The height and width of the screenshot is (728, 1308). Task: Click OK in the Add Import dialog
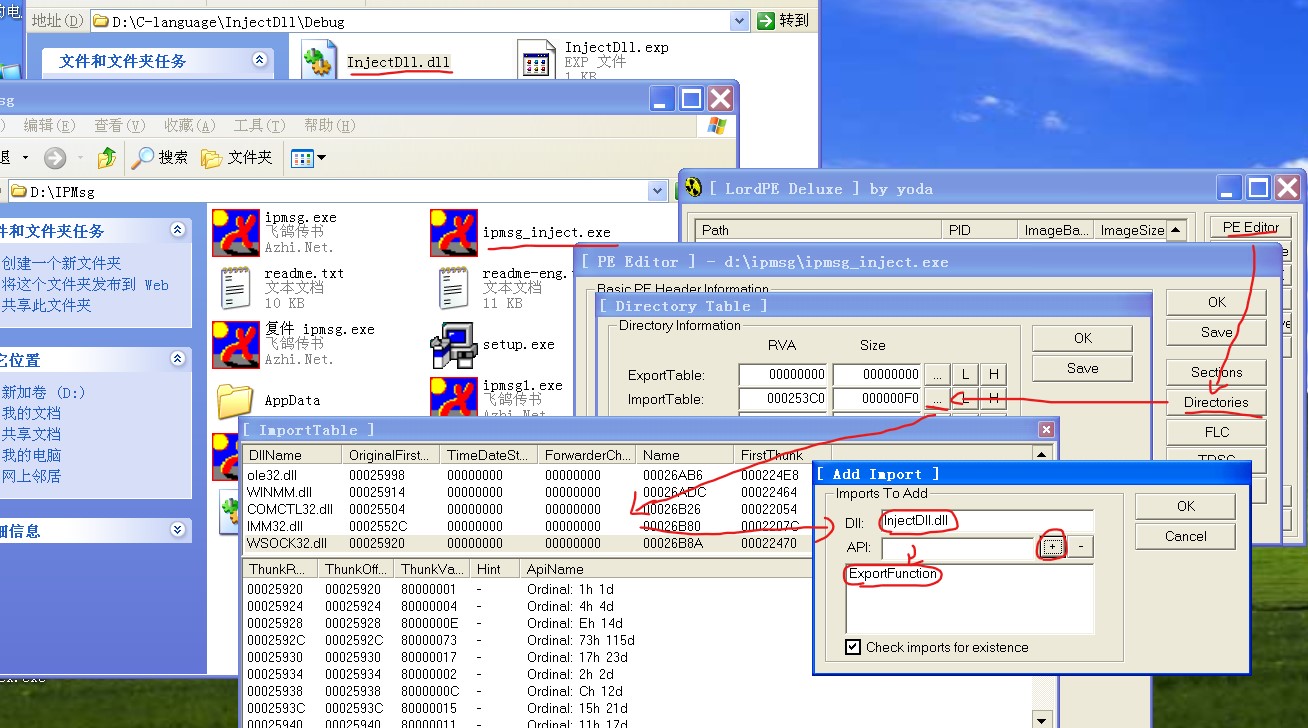[x=1185, y=506]
